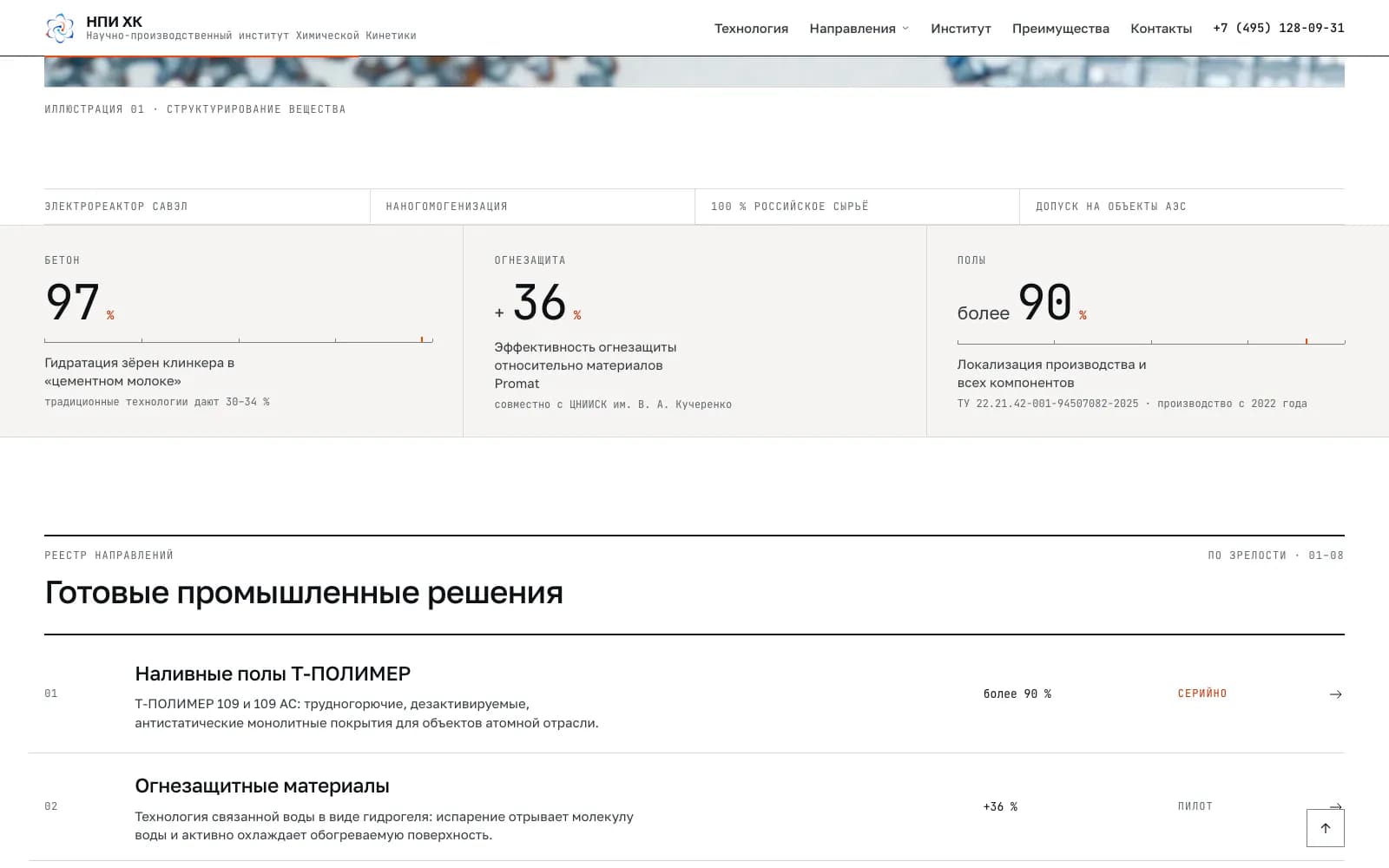Click the illustration image strip below the header
Image resolution: width=1389 pixels, height=868 pixels.
(x=694, y=72)
